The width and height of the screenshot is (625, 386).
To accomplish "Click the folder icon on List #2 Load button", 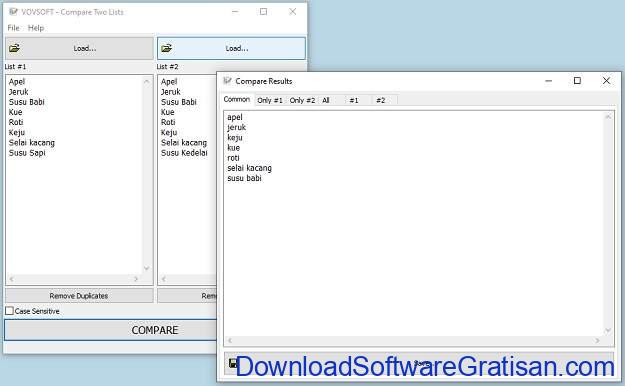I will click(x=166, y=48).
